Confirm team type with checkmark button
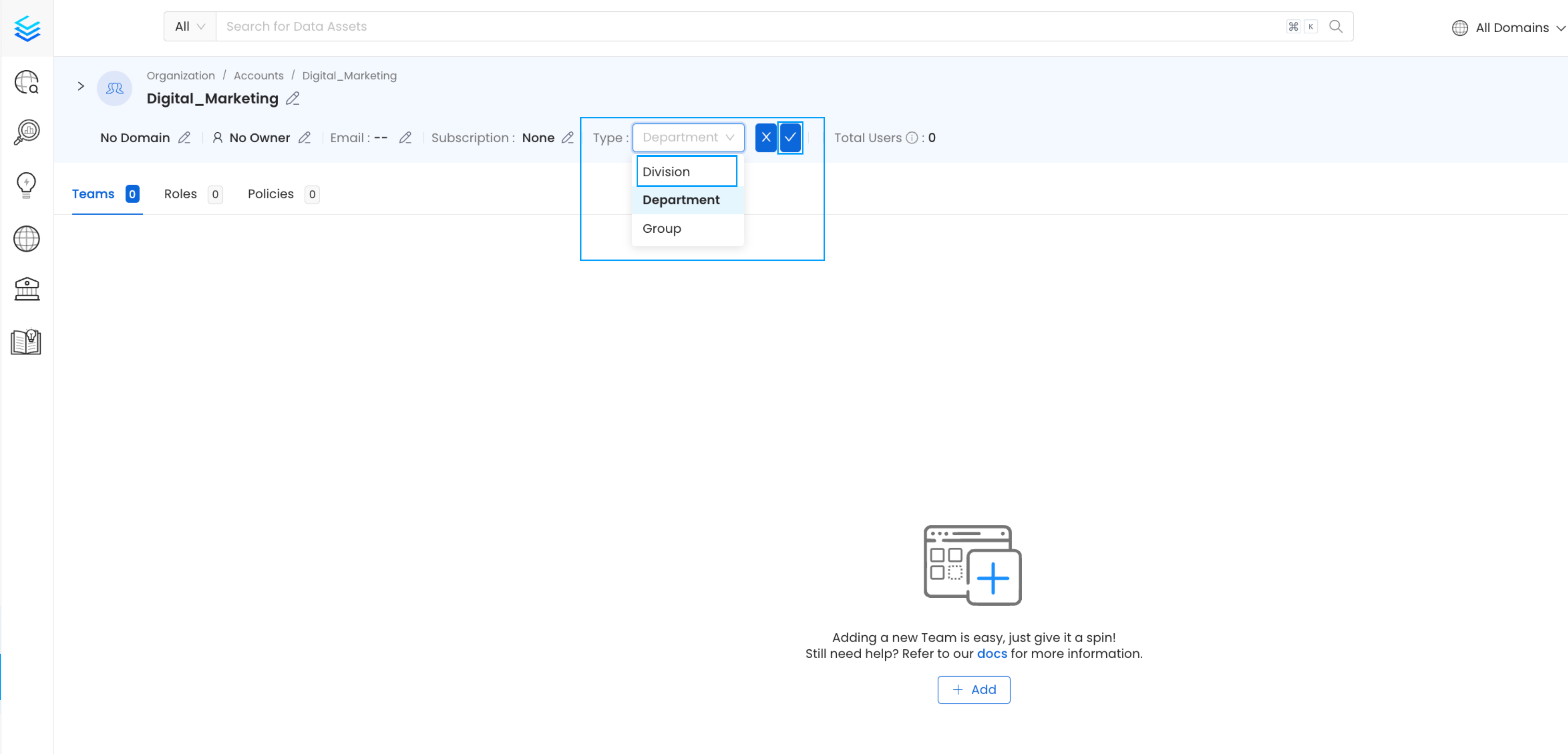Screen dimensions: 1568x754 pyautogui.click(x=790, y=138)
